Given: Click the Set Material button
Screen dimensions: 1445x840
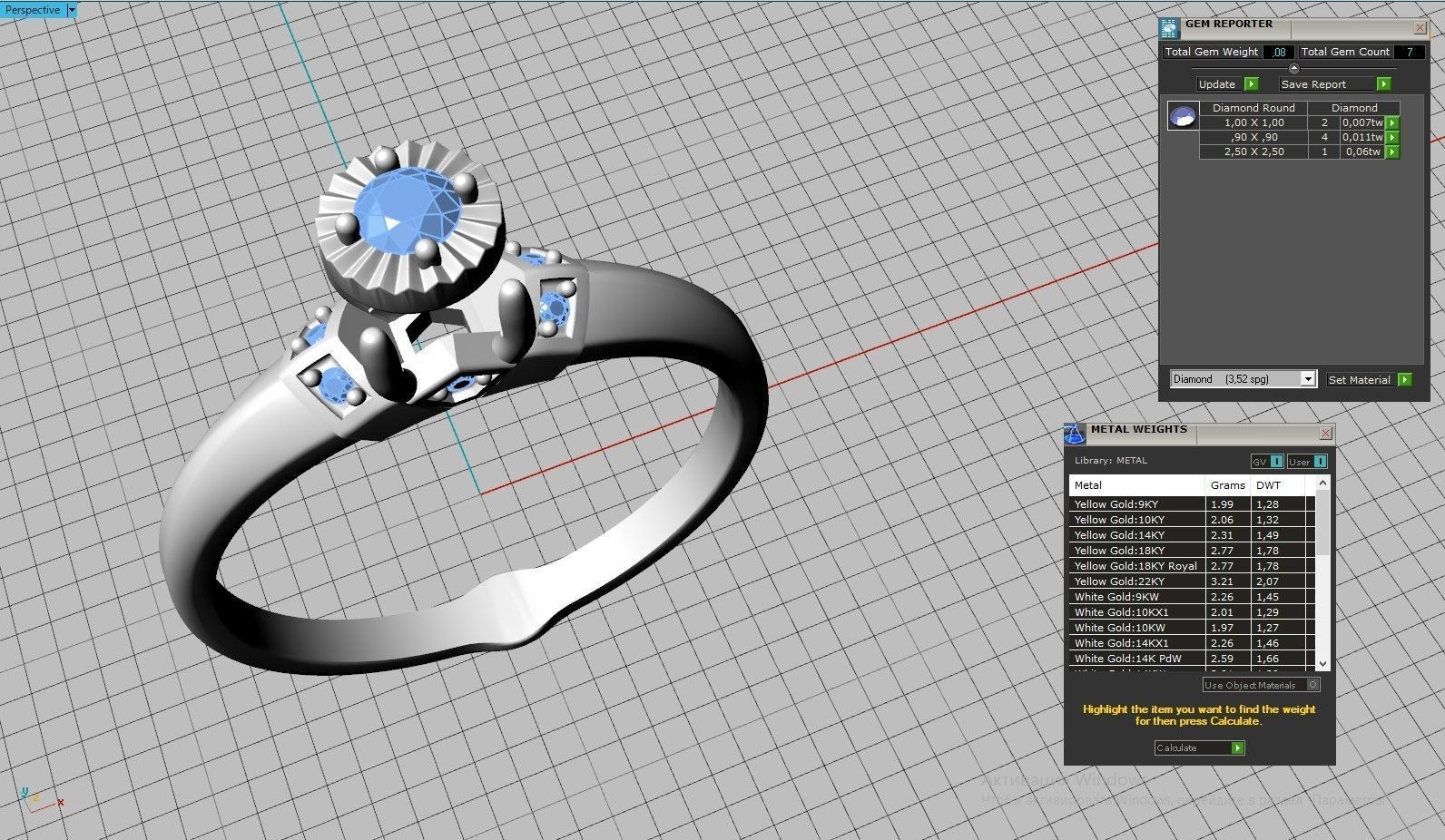Looking at the screenshot, I should [1369, 379].
